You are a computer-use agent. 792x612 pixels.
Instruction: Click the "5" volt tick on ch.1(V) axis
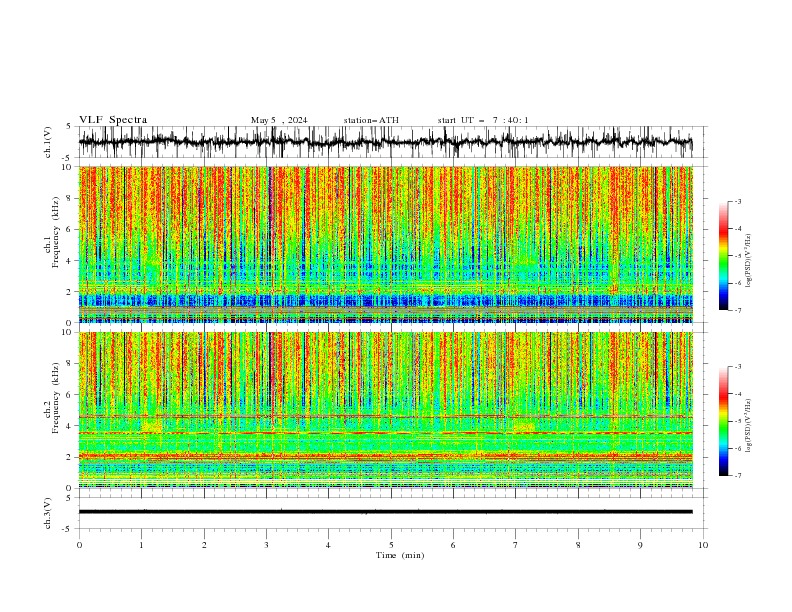click(70, 126)
